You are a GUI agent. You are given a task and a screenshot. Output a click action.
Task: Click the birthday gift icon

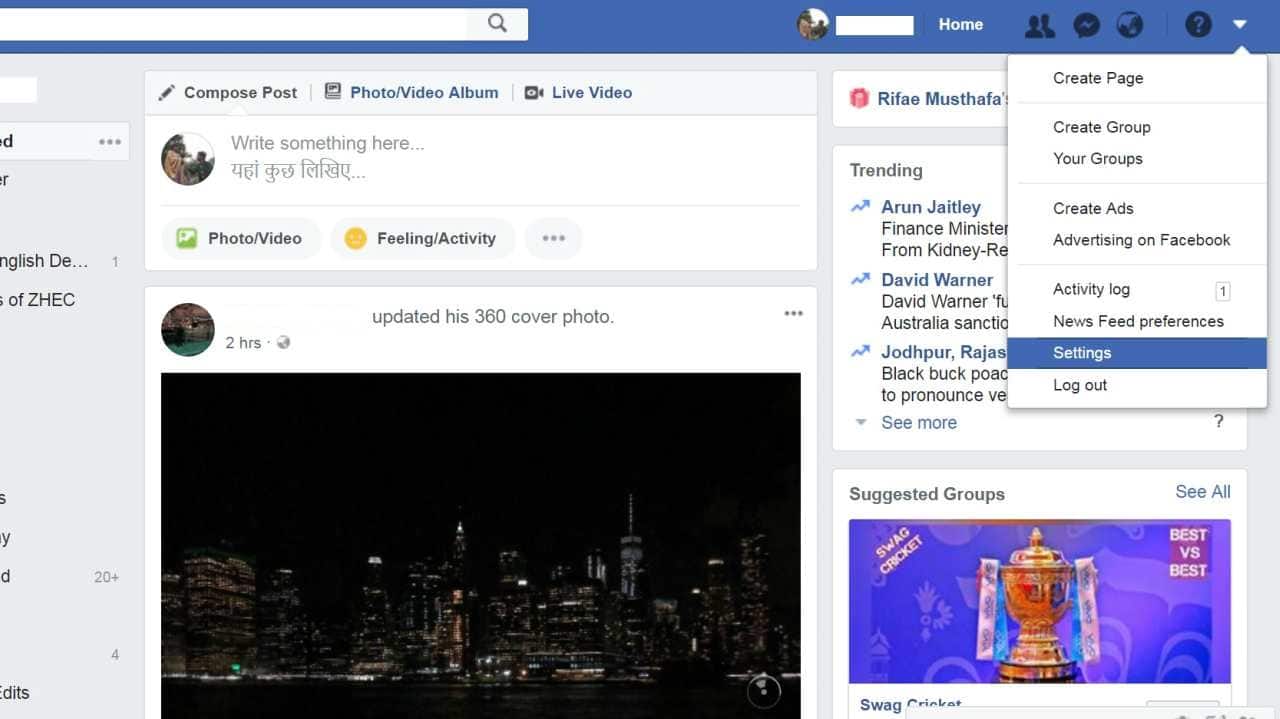coord(859,98)
